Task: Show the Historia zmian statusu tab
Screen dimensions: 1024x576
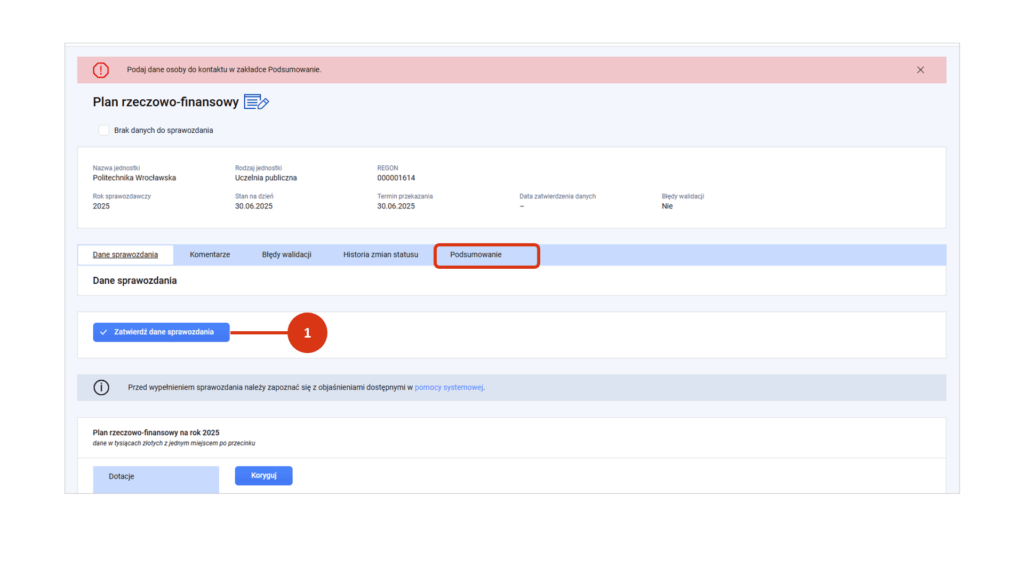Action: tap(381, 255)
